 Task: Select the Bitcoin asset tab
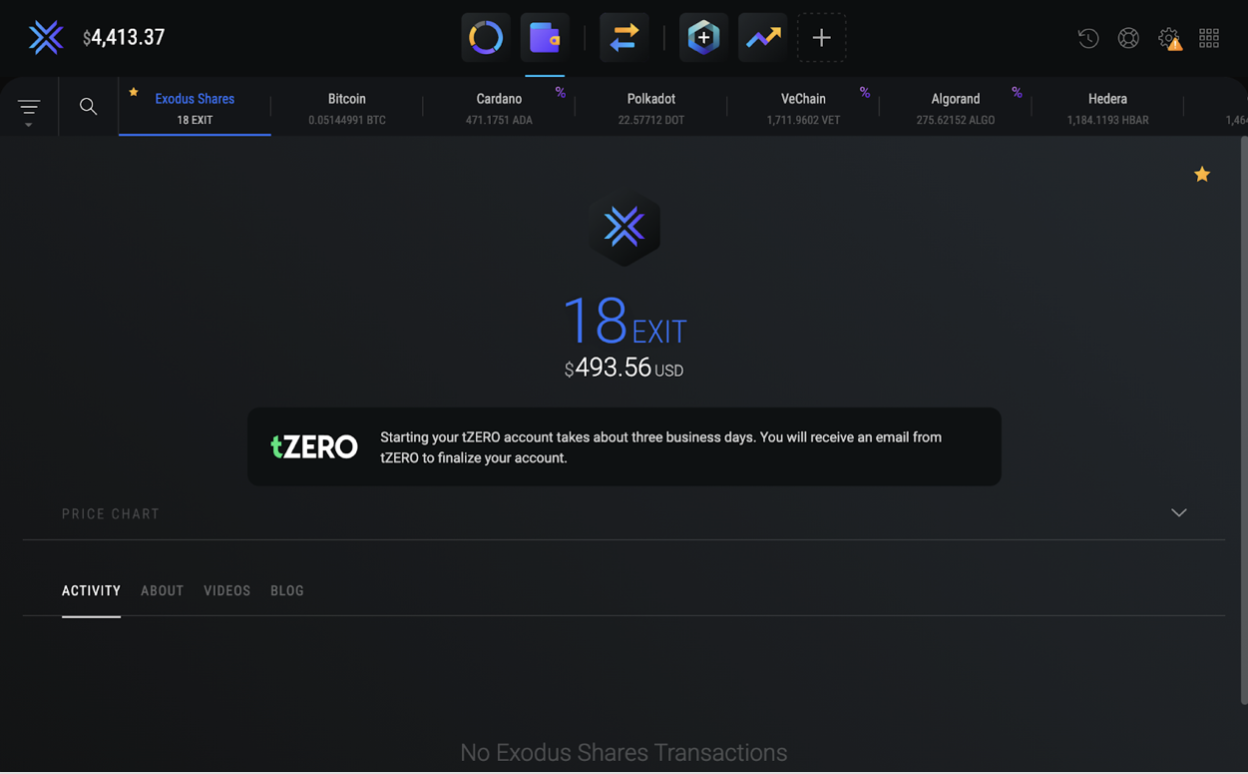(347, 108)
